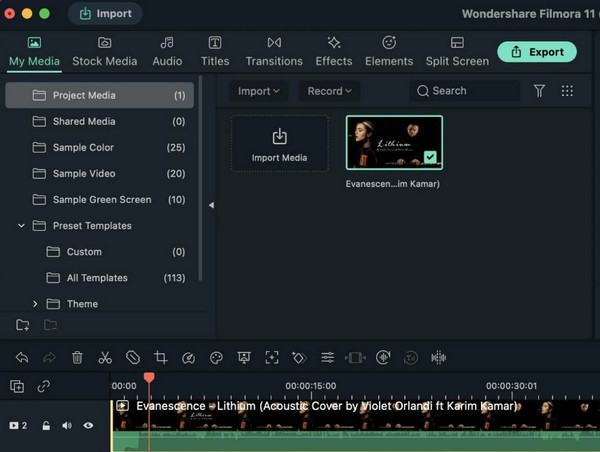Viewport: 600px width, 452px height.
Task: Click the Speech-to-Text icon
Action: (411, 358)
